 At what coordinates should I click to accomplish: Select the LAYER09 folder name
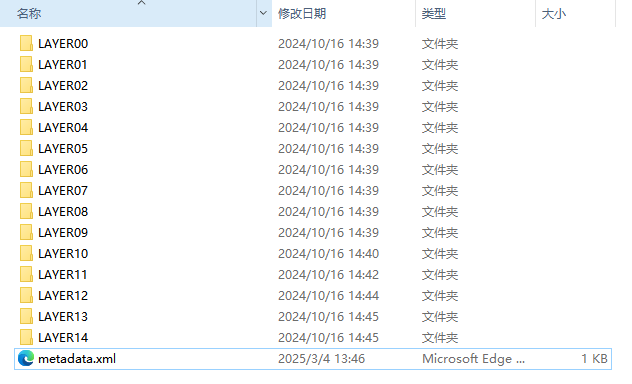pos(63,232)
